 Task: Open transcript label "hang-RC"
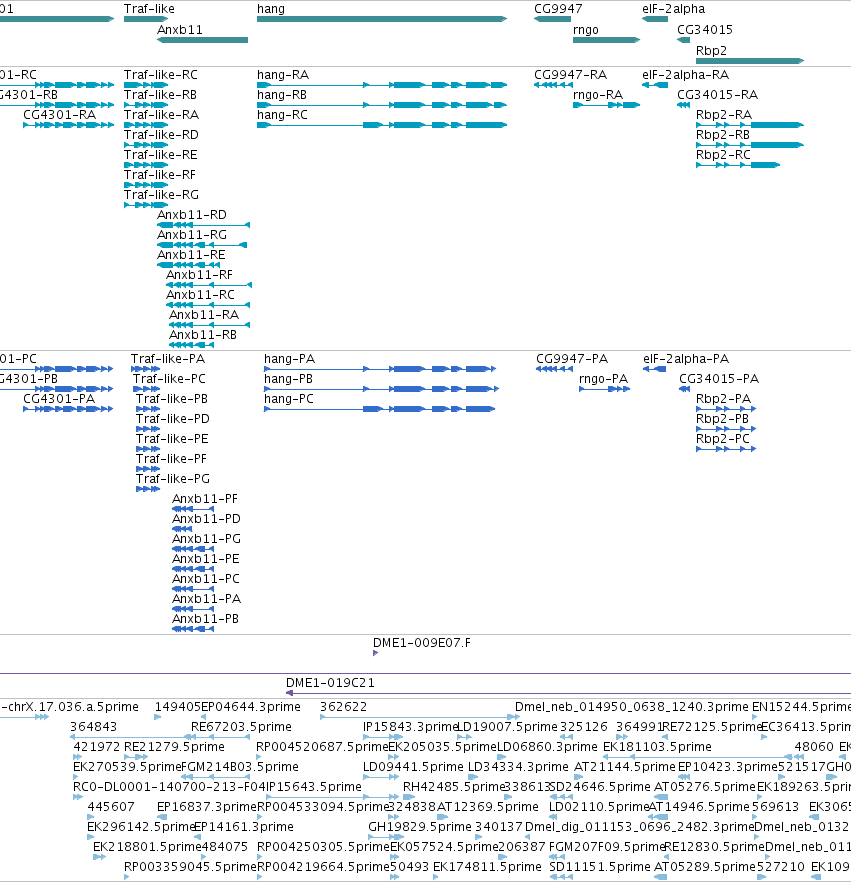point(282,115)
